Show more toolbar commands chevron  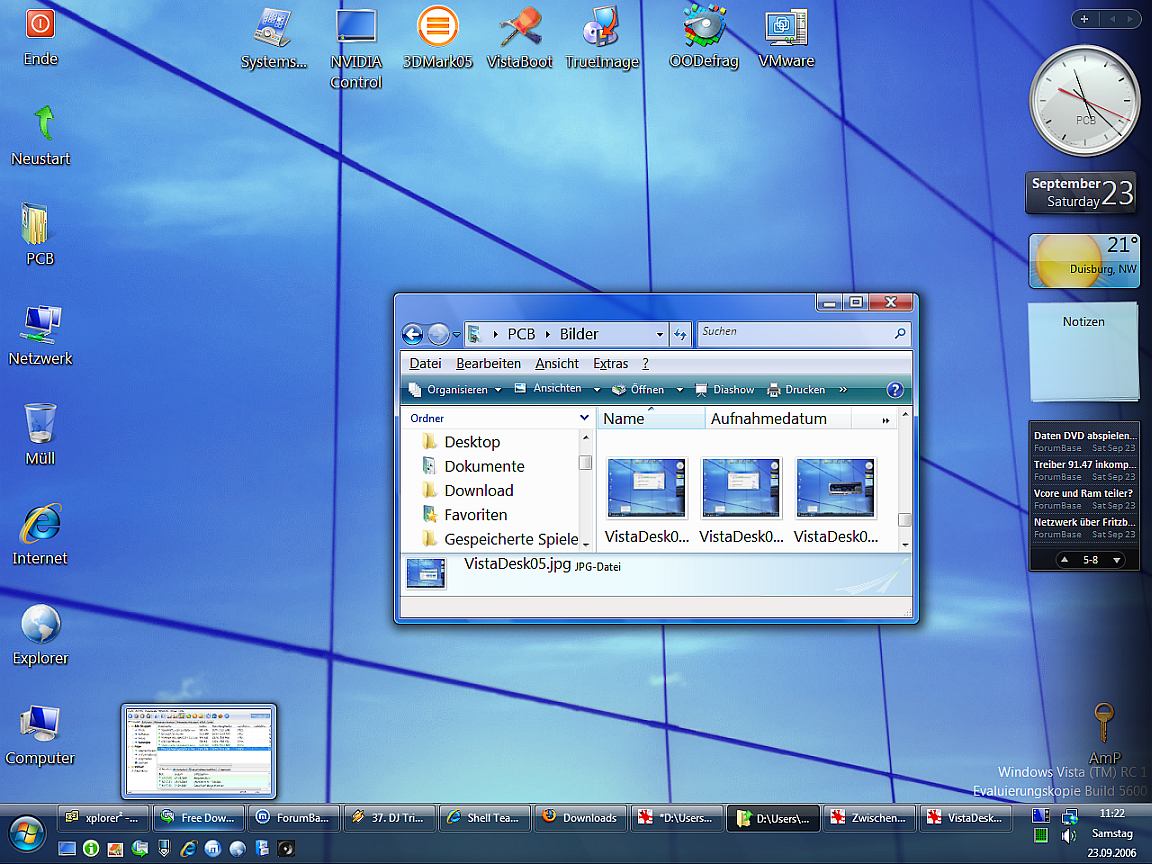coord(843,389)
